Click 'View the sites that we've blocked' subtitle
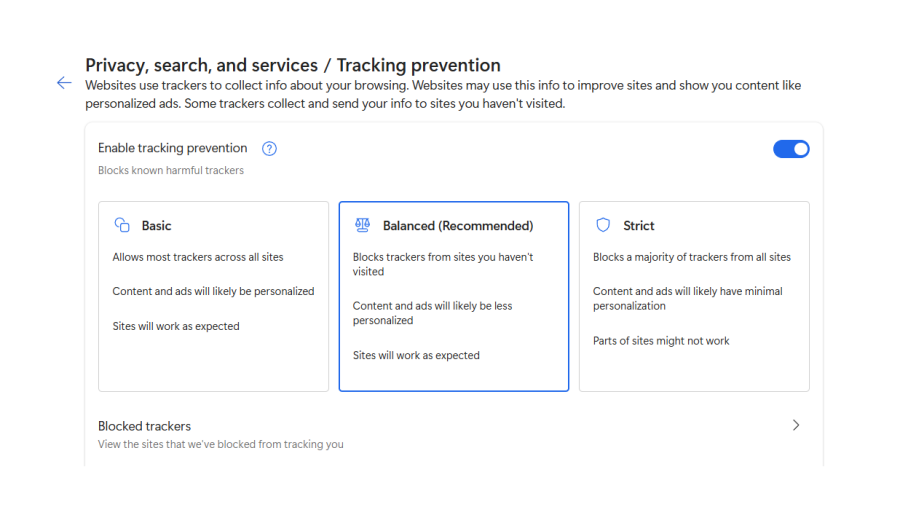Screen dimensions: 900x507 click(x=220, y=444)
